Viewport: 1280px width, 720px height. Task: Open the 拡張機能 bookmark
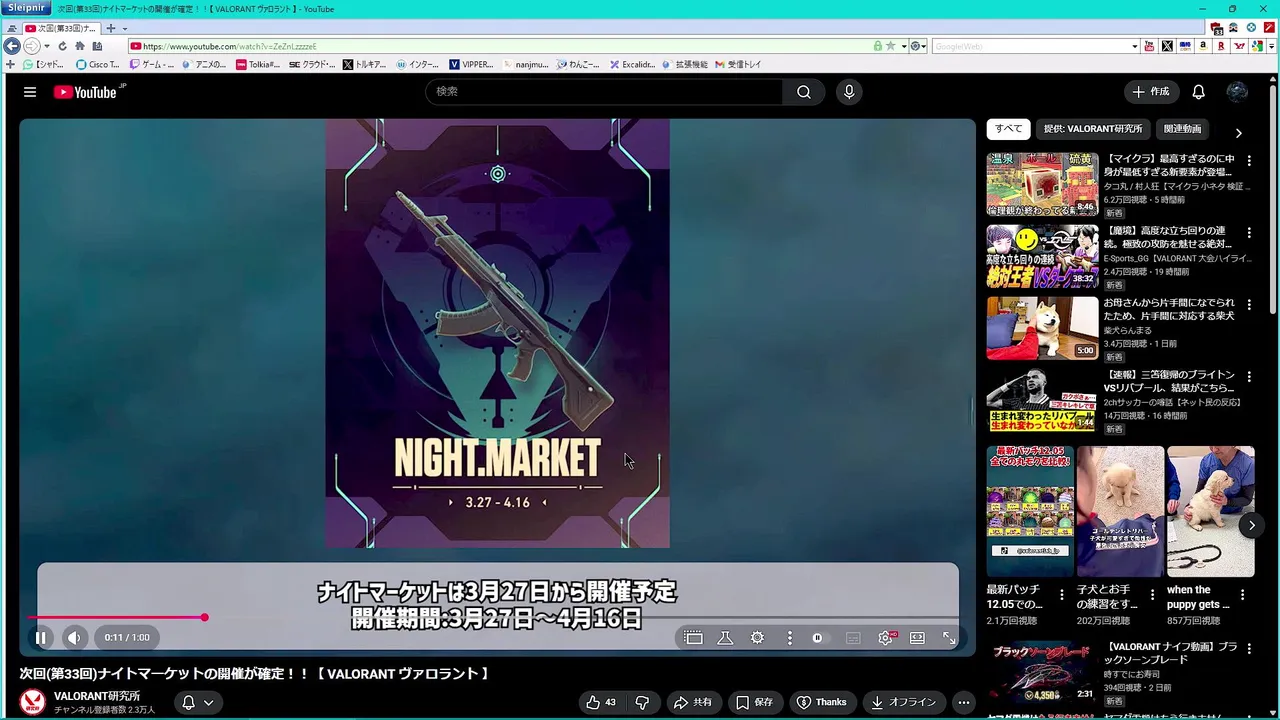click(685, 64)
